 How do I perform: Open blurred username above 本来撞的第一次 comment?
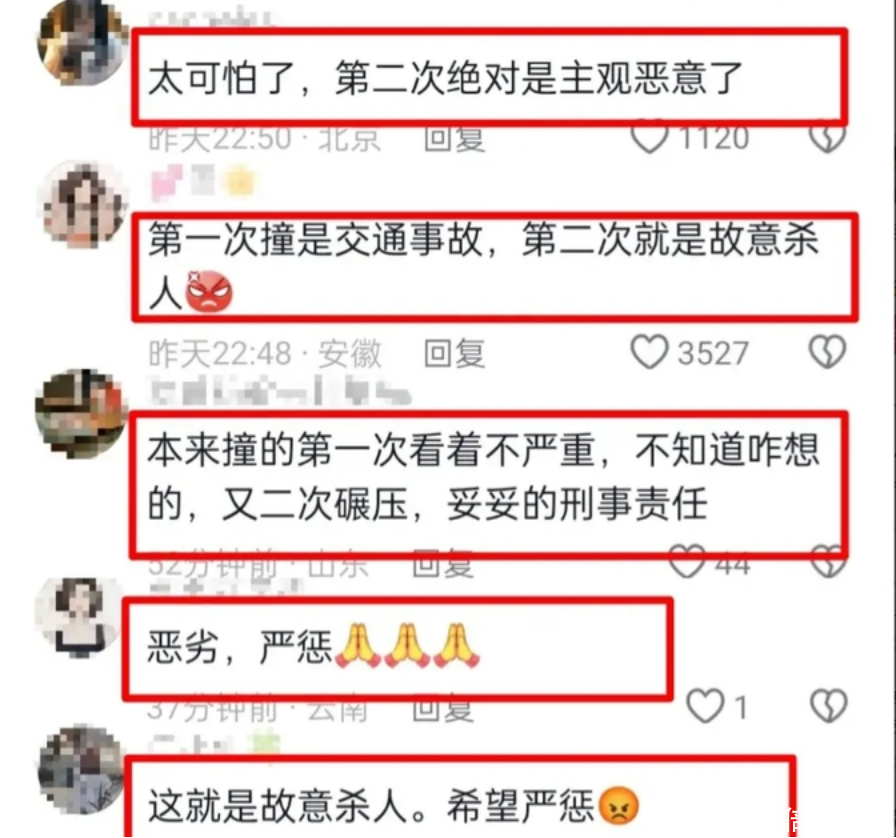coord(280,392)
